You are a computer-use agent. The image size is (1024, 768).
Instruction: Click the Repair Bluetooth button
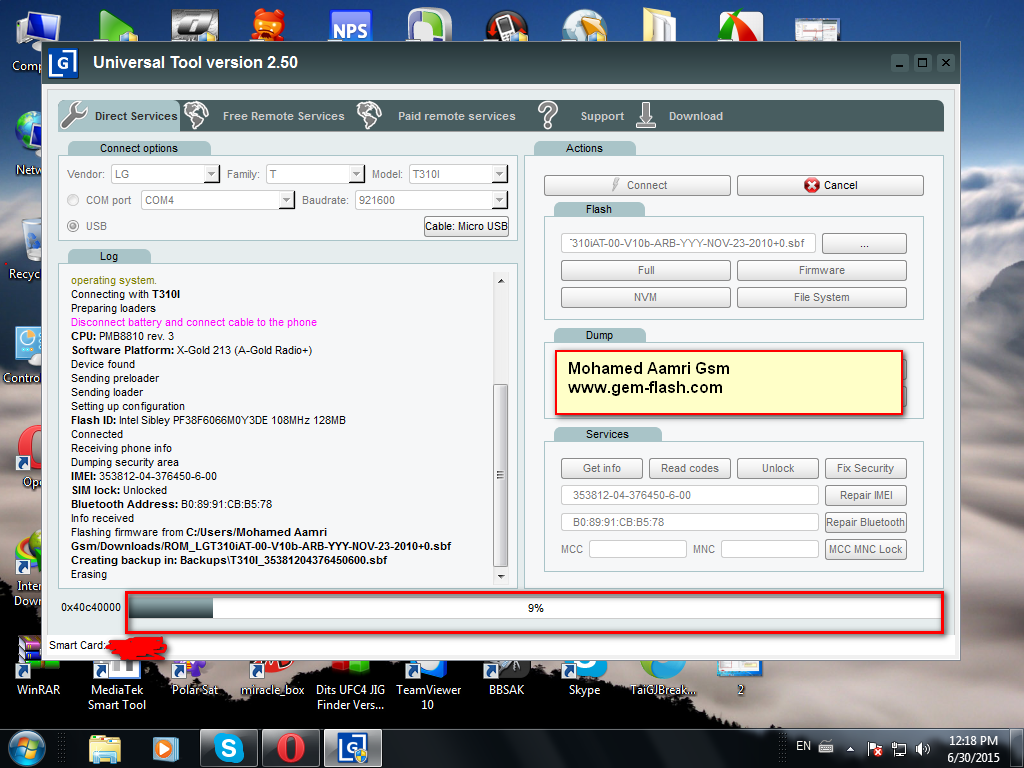(866, 522)
